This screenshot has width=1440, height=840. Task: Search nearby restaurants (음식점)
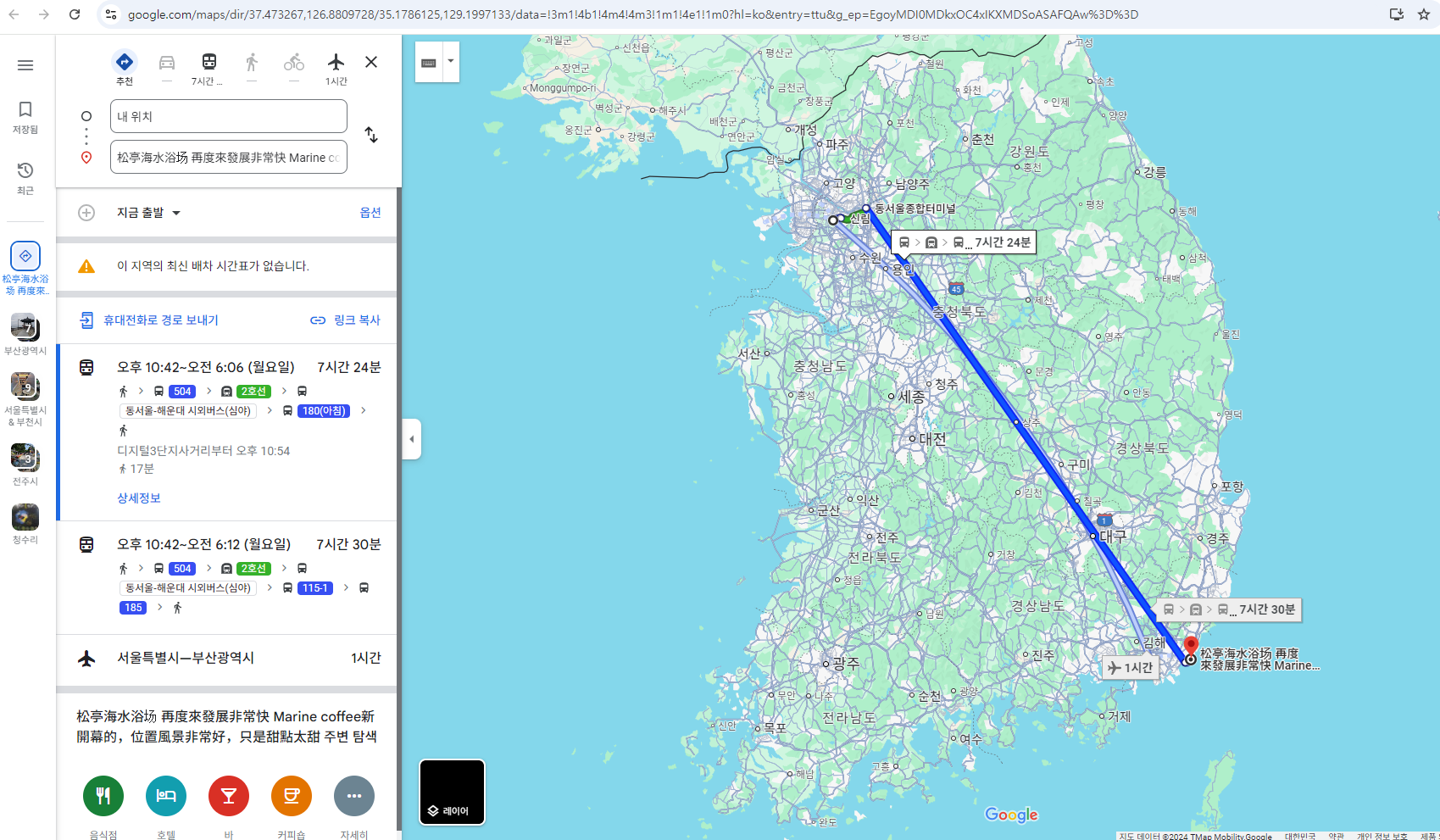click(x=103, y=796)
